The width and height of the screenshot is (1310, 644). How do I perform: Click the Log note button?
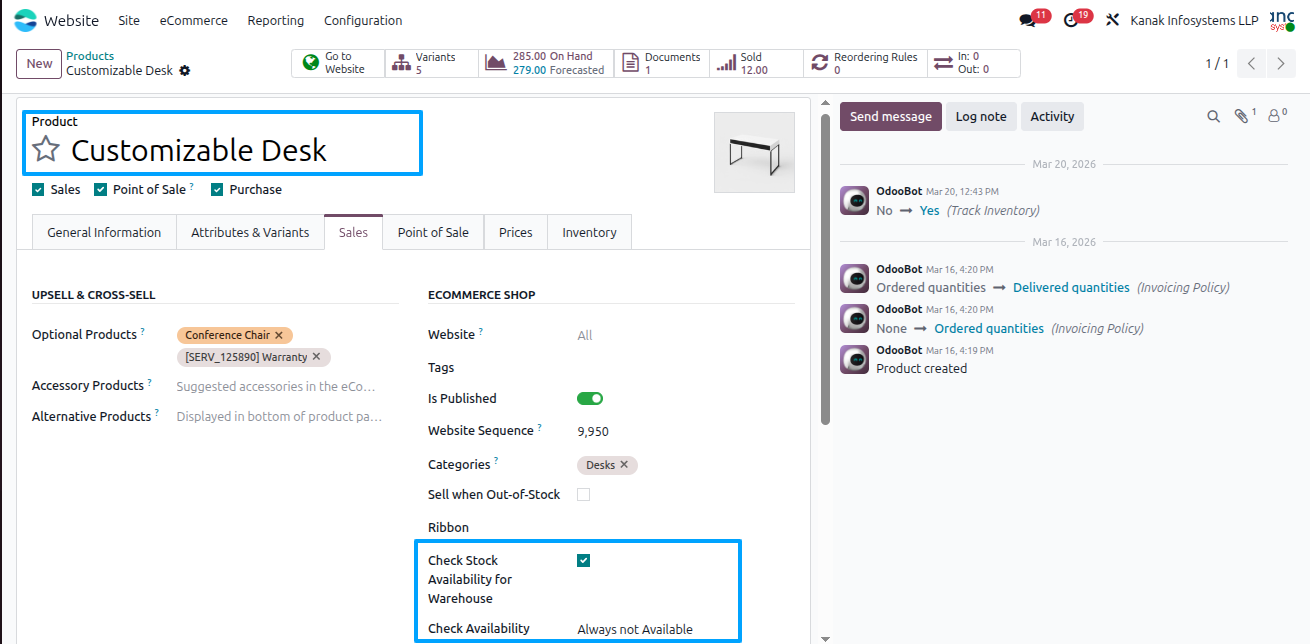point(981,116)
